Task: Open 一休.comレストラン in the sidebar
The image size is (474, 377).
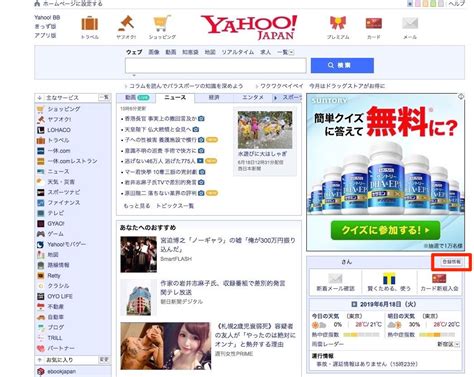Action: point(72,161)
